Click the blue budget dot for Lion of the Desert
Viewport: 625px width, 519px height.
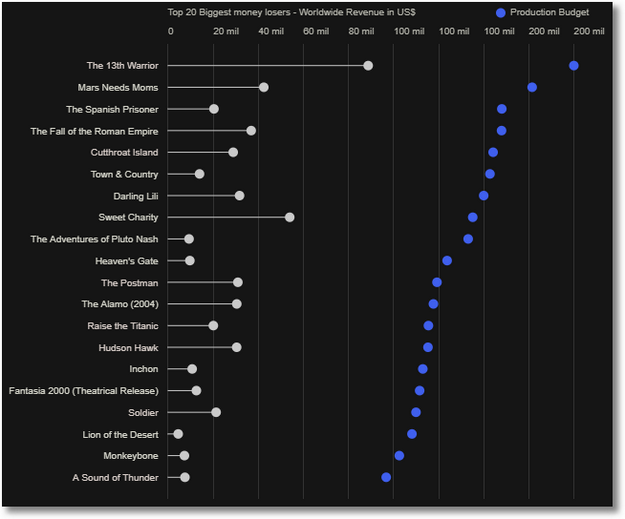(412, 434)
